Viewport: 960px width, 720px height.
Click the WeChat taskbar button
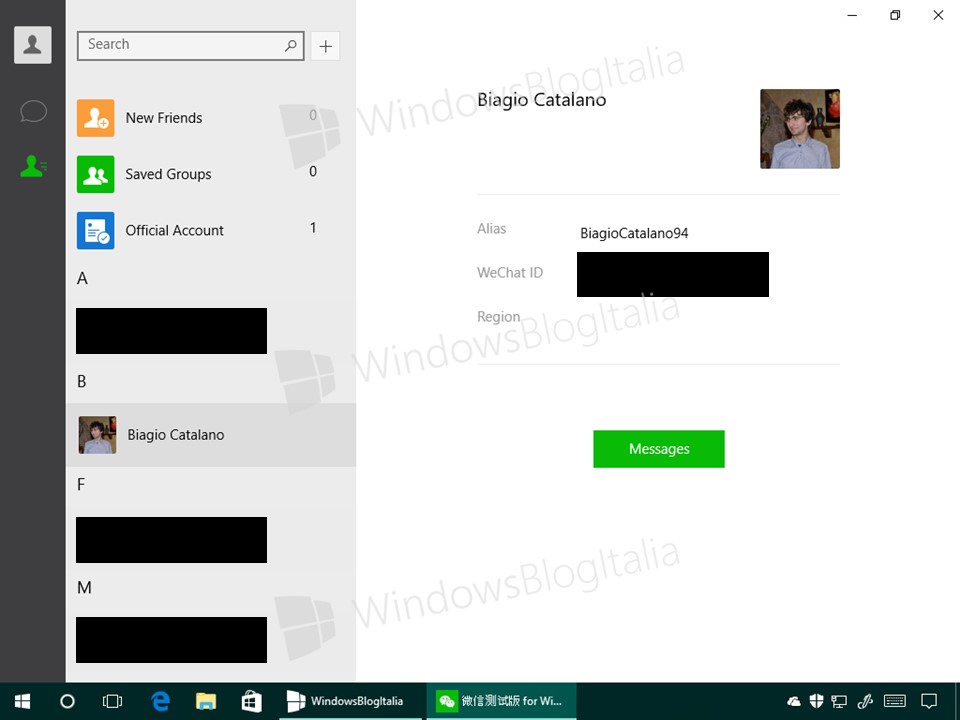(501, 702)
